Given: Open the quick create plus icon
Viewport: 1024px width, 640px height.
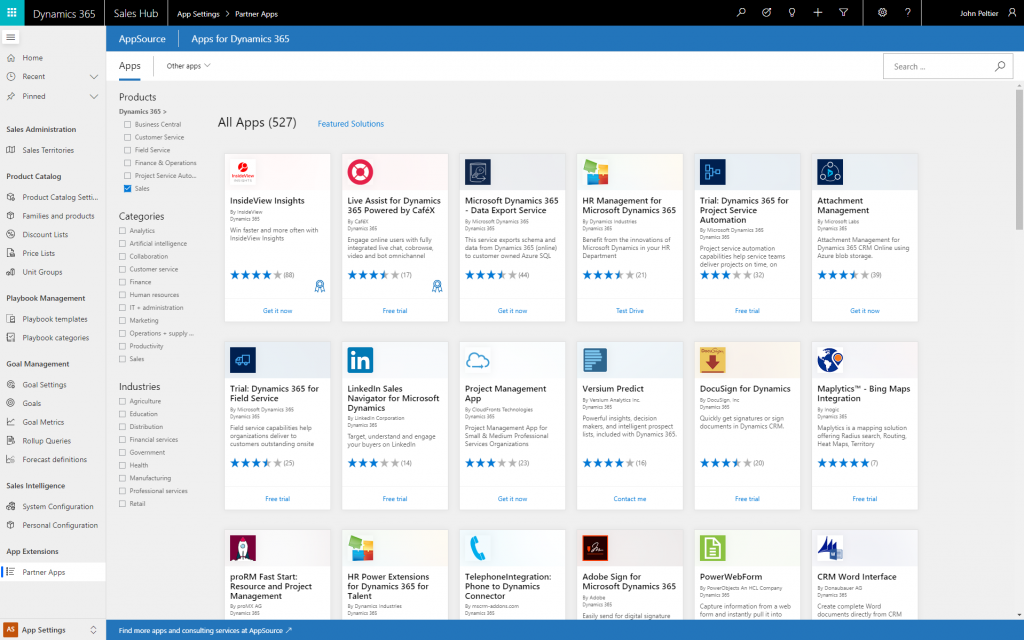Looking at the screenshot, I should pyautogui.click(x=818, y=13).
